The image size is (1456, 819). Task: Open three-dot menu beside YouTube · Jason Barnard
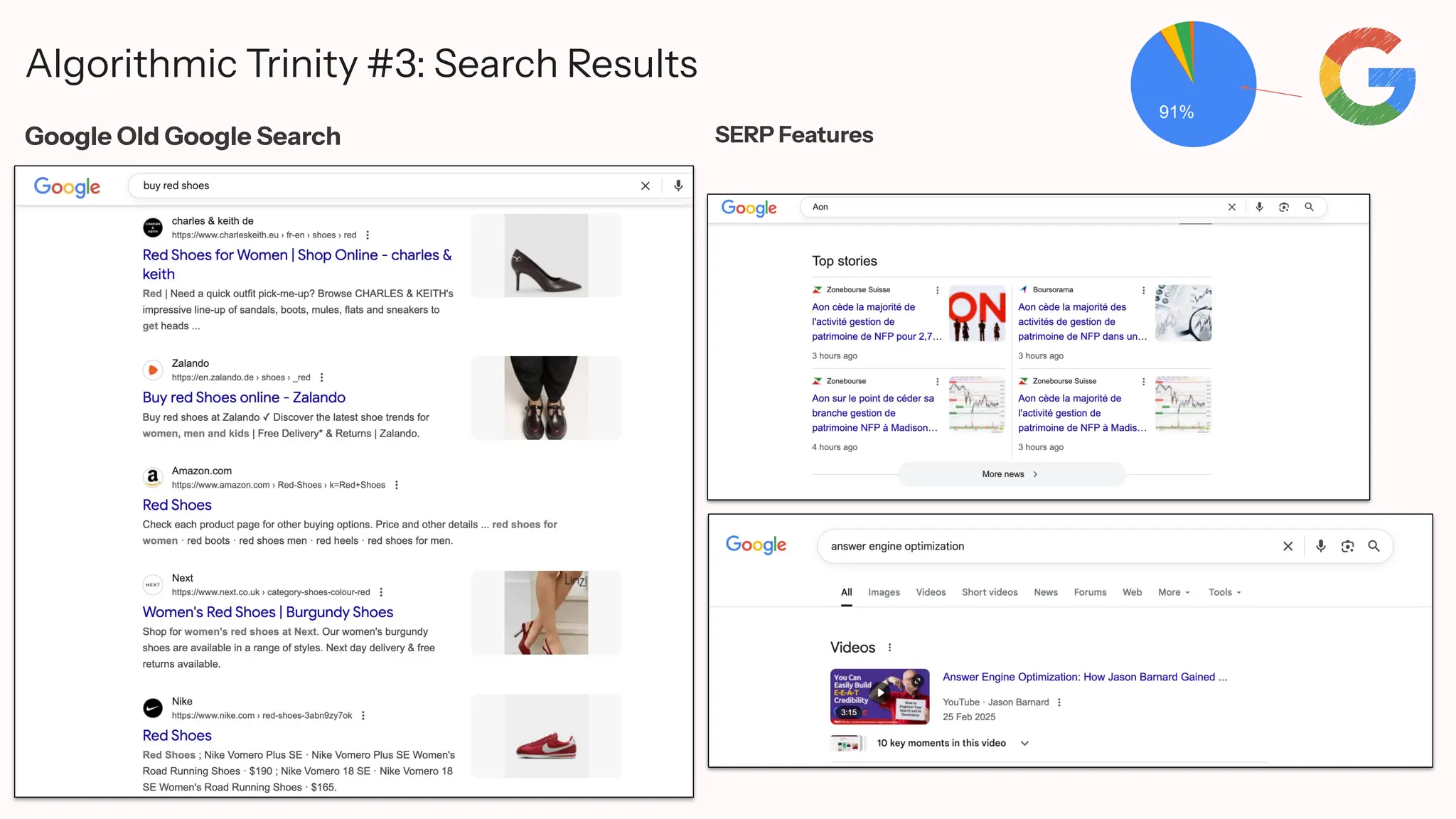pyautogui.click(x=1059, y=702)
